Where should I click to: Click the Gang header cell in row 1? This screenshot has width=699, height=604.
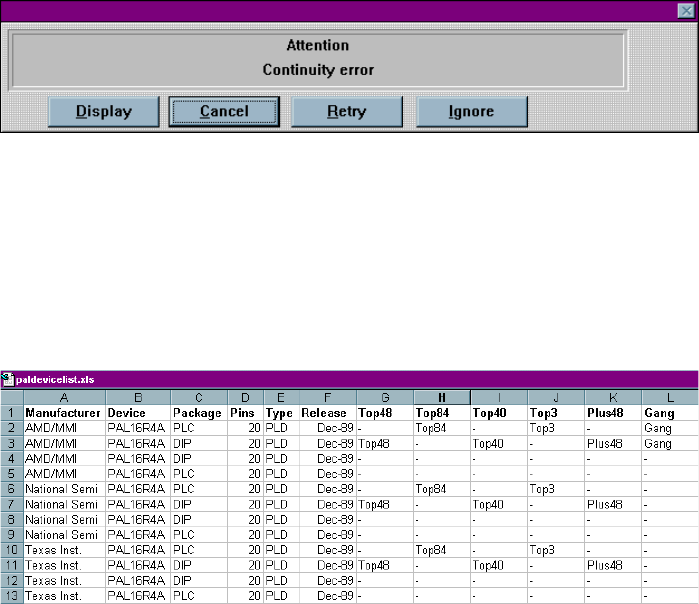(670, 413)
